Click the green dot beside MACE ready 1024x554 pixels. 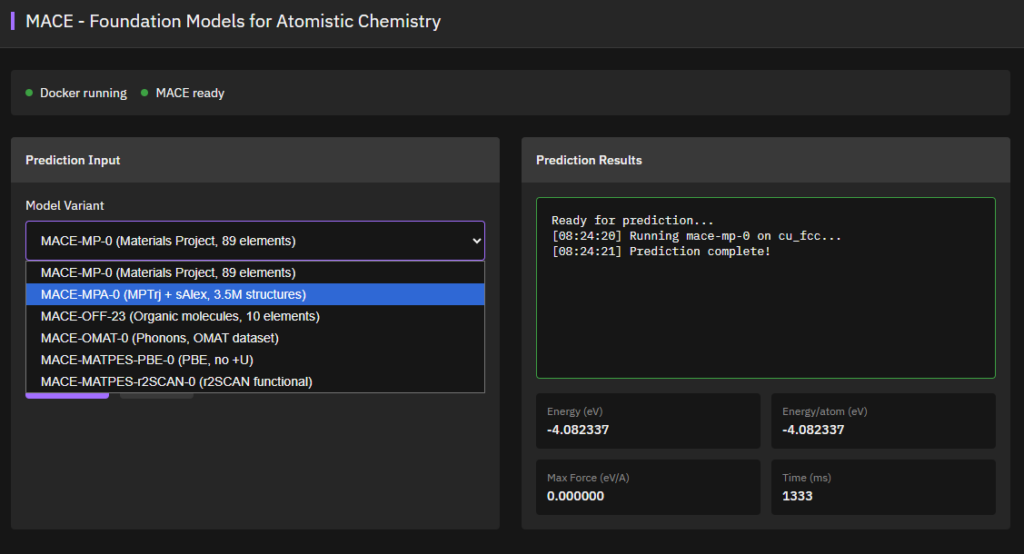tap(145, 93)
